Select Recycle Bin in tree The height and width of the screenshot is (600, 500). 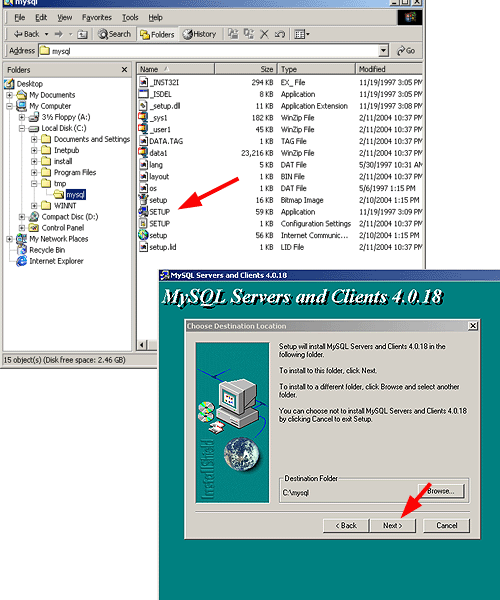(47, 250)
